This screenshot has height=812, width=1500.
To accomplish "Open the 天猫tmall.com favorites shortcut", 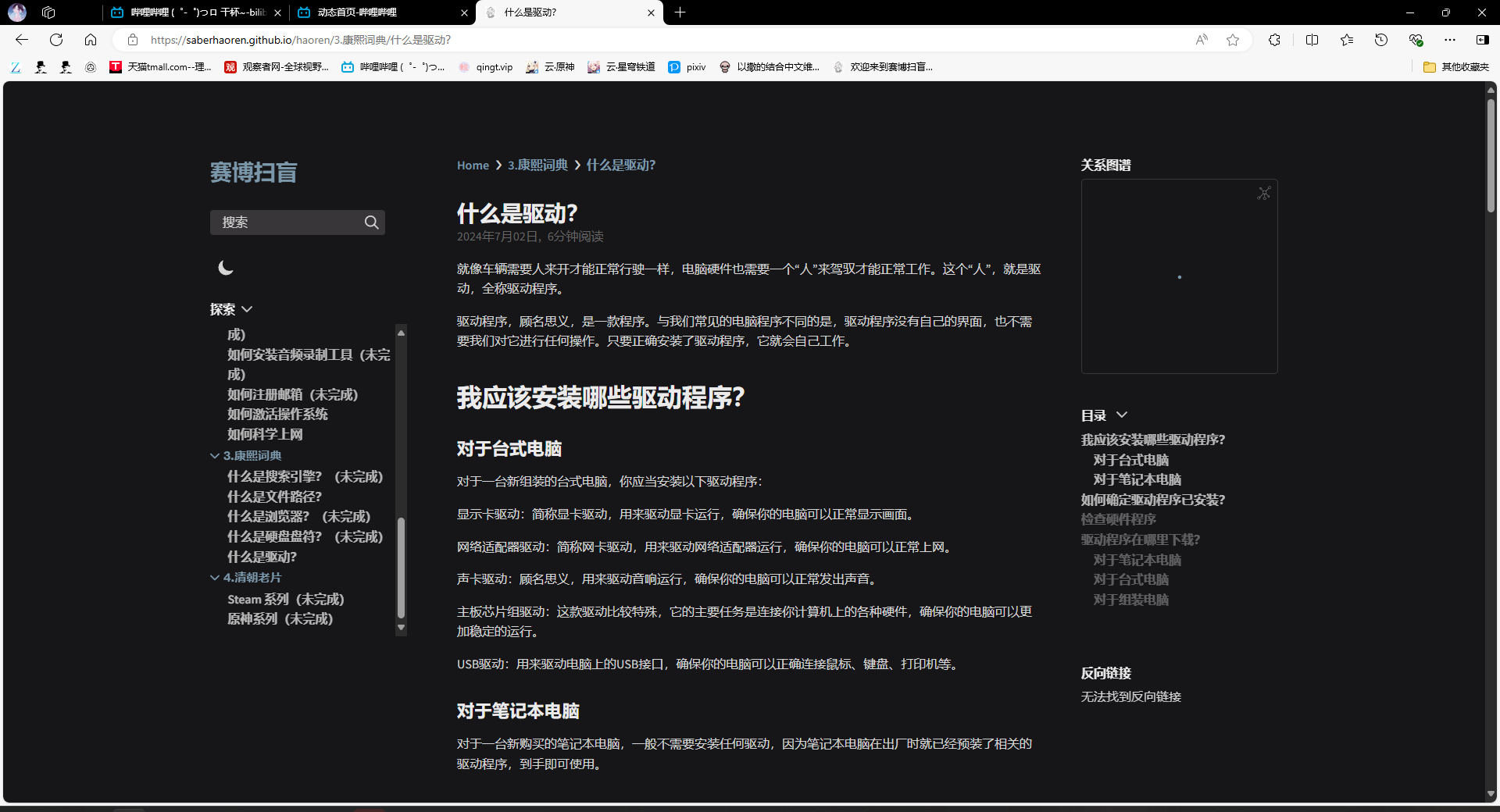I will [x=160, y=67].
